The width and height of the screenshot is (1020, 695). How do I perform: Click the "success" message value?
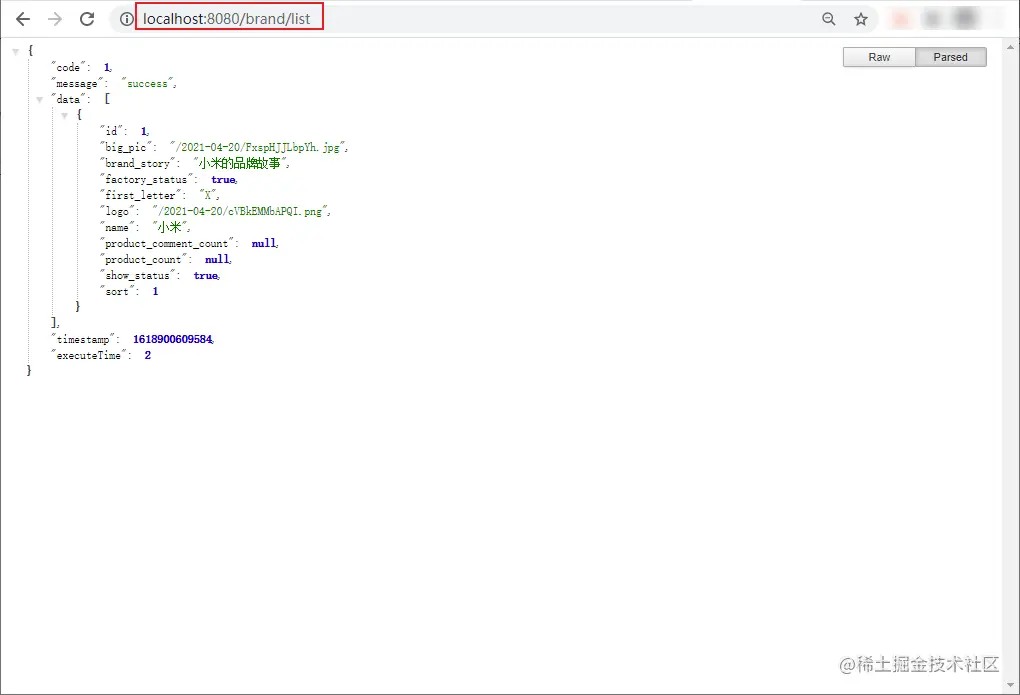147,83
